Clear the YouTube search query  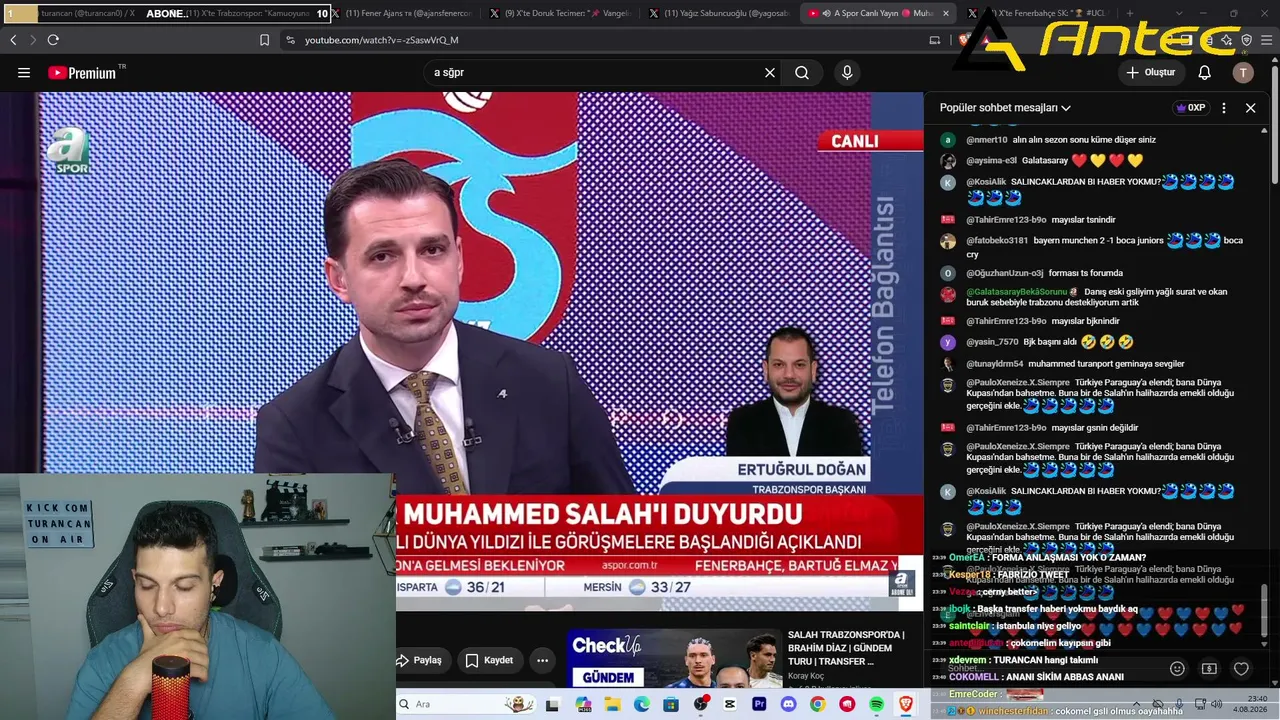(770, 73)
